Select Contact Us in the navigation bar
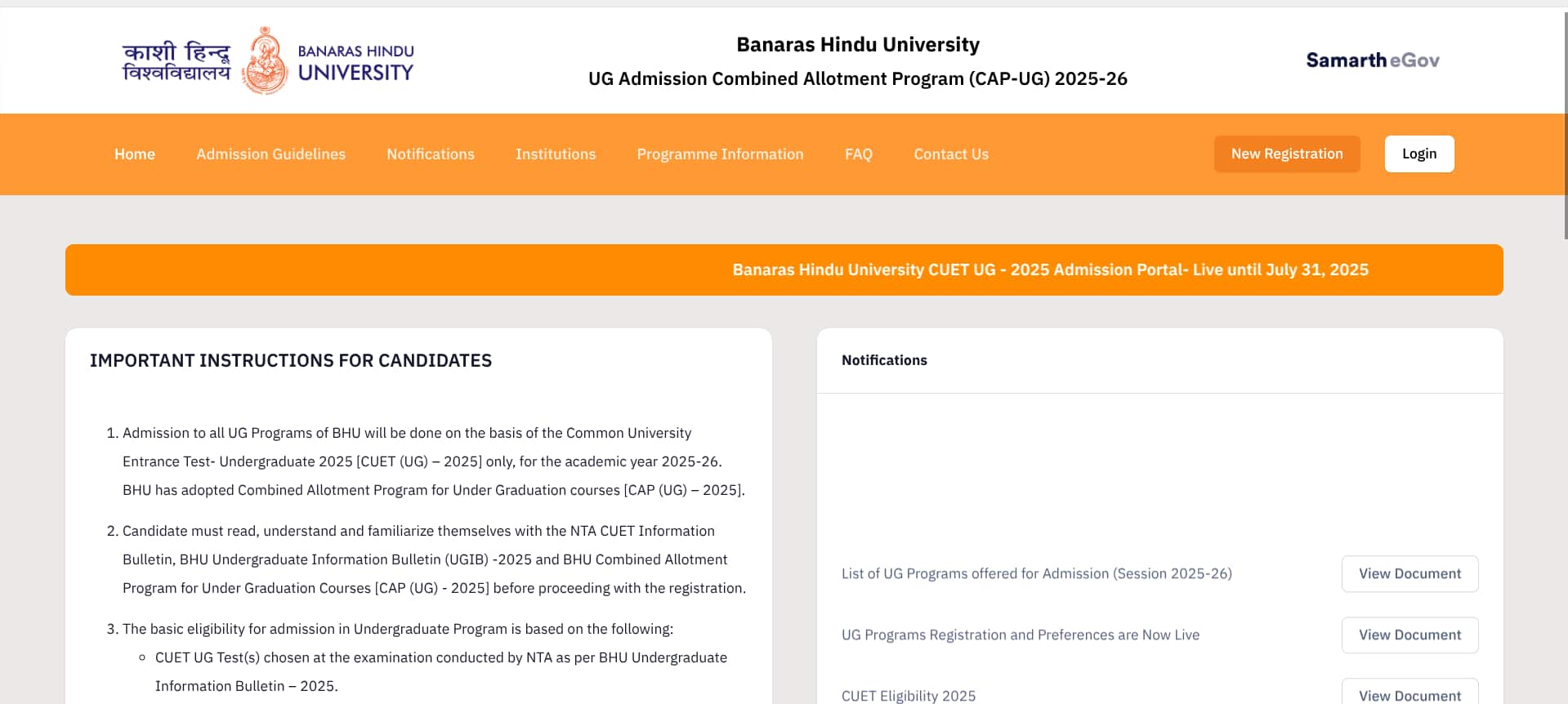The width and height of the screenshot is (1568, 704). (951, 154)
